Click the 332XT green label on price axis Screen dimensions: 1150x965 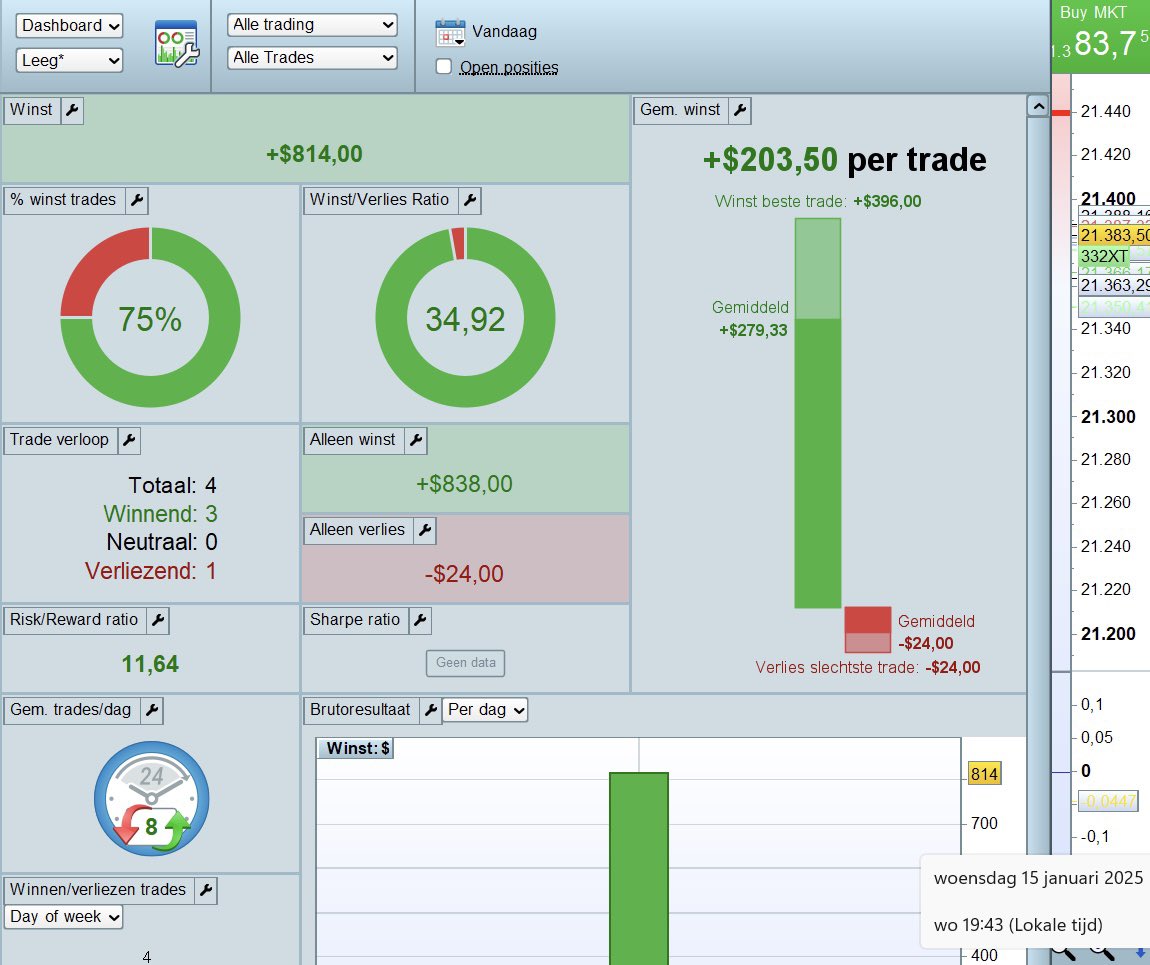coord(1104,256)
